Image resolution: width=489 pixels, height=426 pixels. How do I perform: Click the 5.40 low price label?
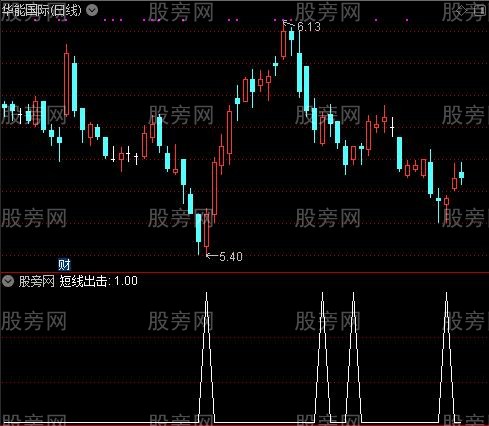pos(231,257)
